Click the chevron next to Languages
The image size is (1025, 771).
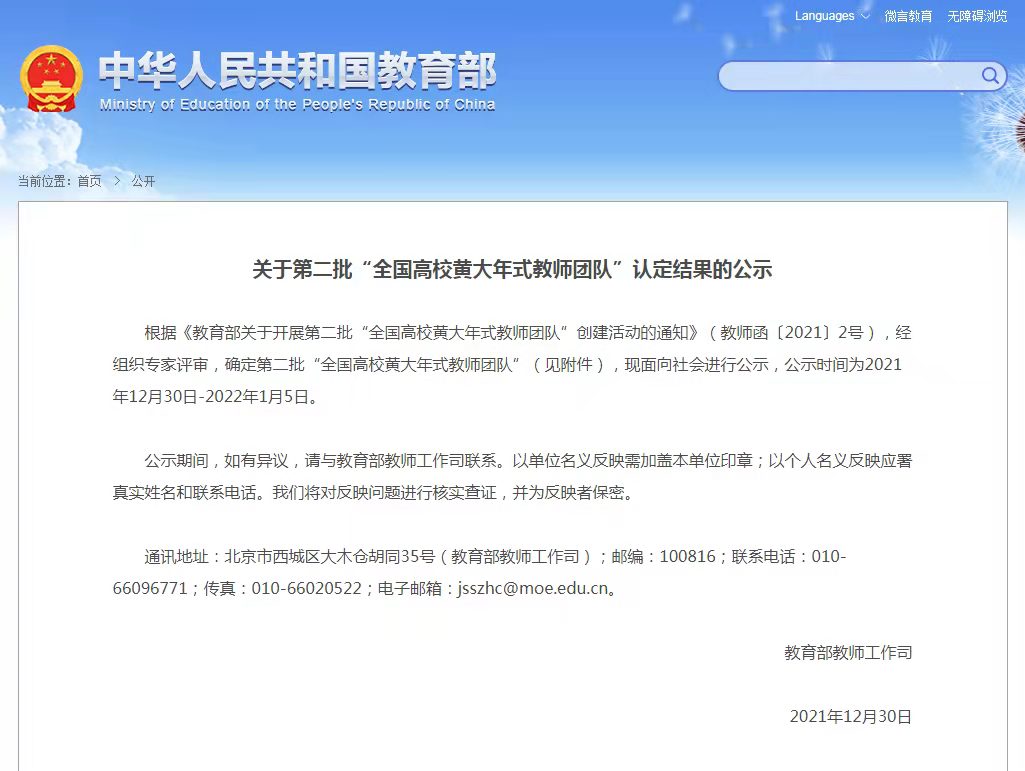[x=865, y=16]
